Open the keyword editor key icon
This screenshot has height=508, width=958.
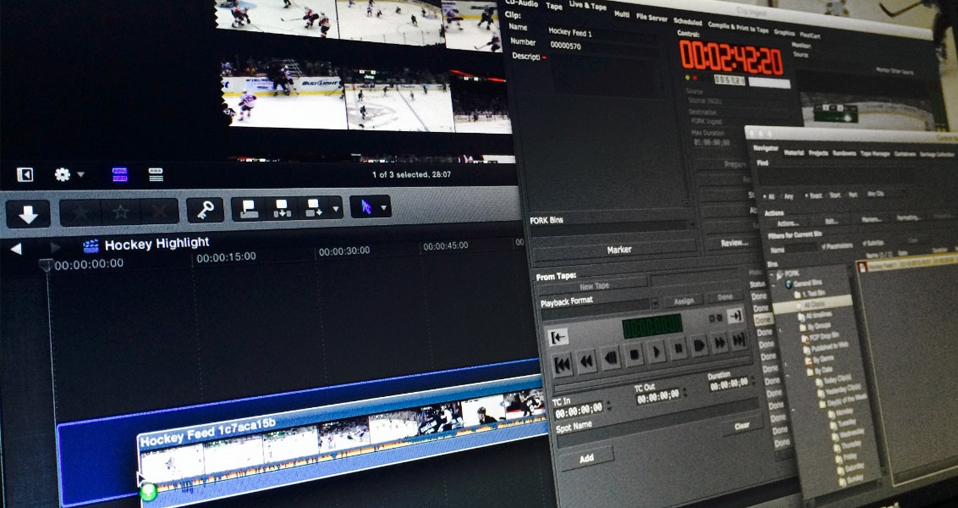click(205, 210)
